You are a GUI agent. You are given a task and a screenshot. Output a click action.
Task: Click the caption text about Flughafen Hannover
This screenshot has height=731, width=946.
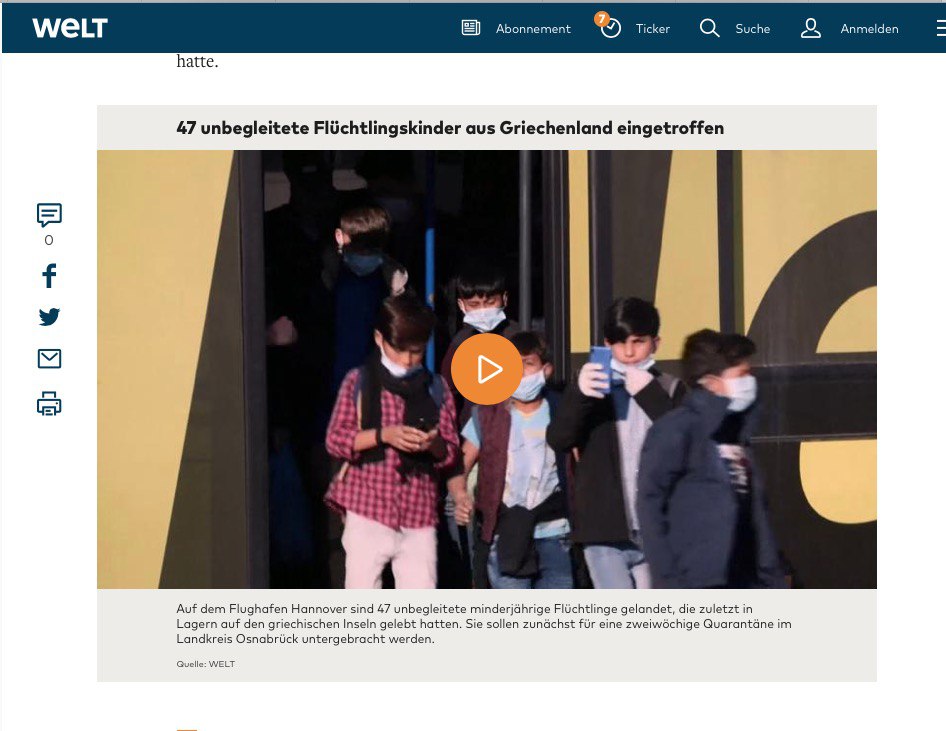pyautogui.click(x=484, y=624)
